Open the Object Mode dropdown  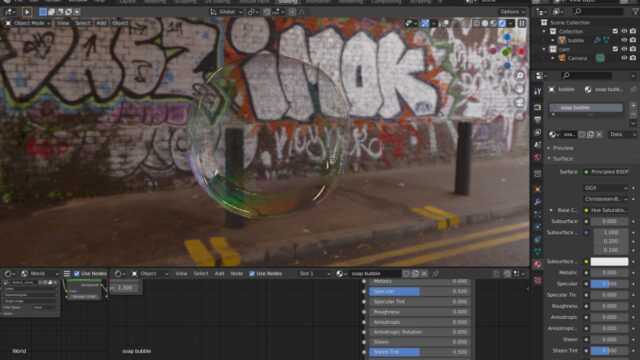28,23
